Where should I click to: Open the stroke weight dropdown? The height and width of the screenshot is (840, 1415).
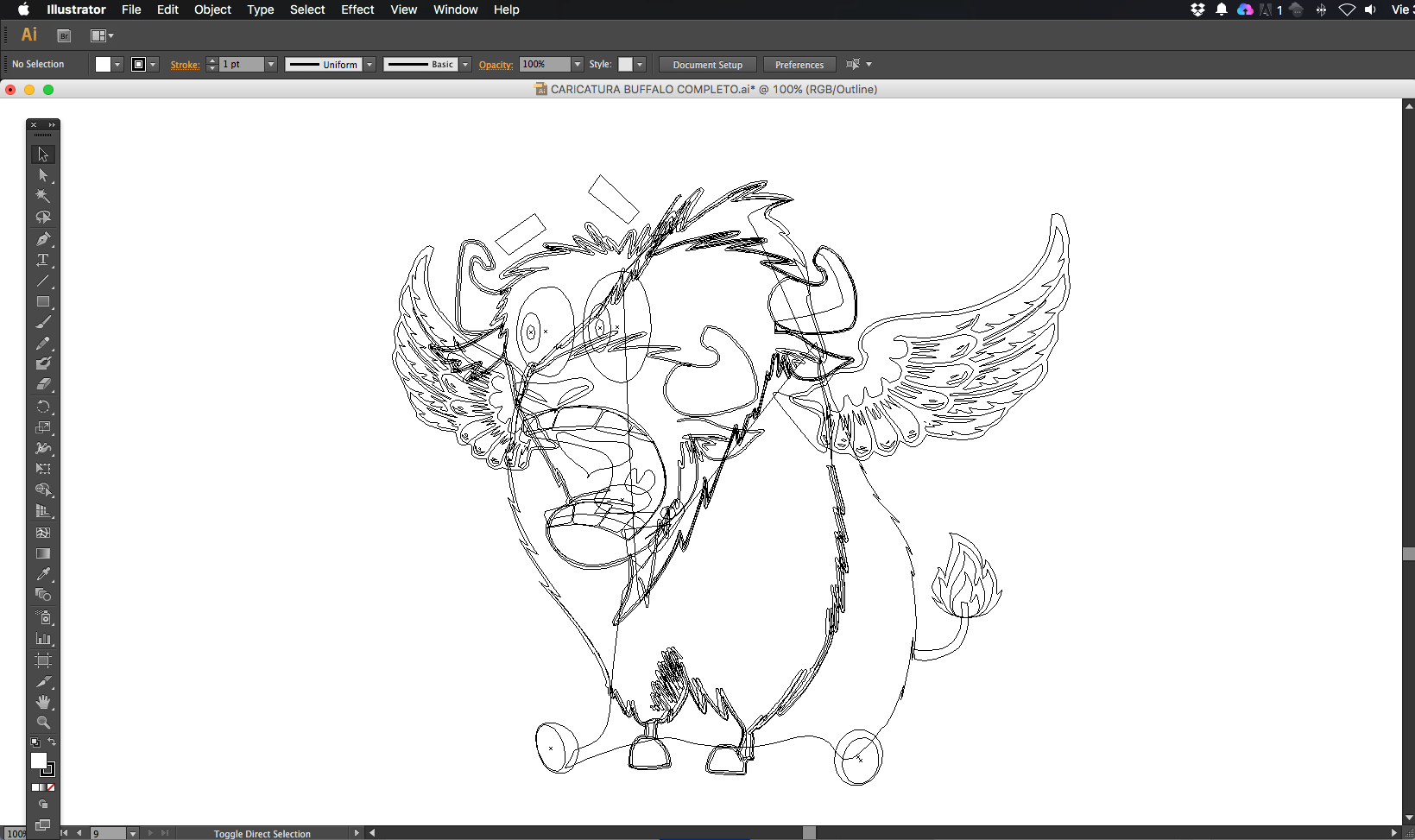point(270,65)
